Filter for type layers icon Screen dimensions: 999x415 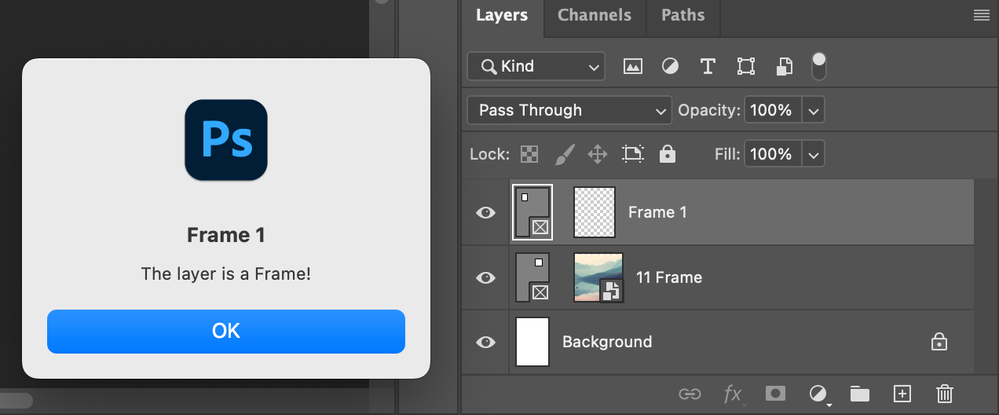[708, 67]
